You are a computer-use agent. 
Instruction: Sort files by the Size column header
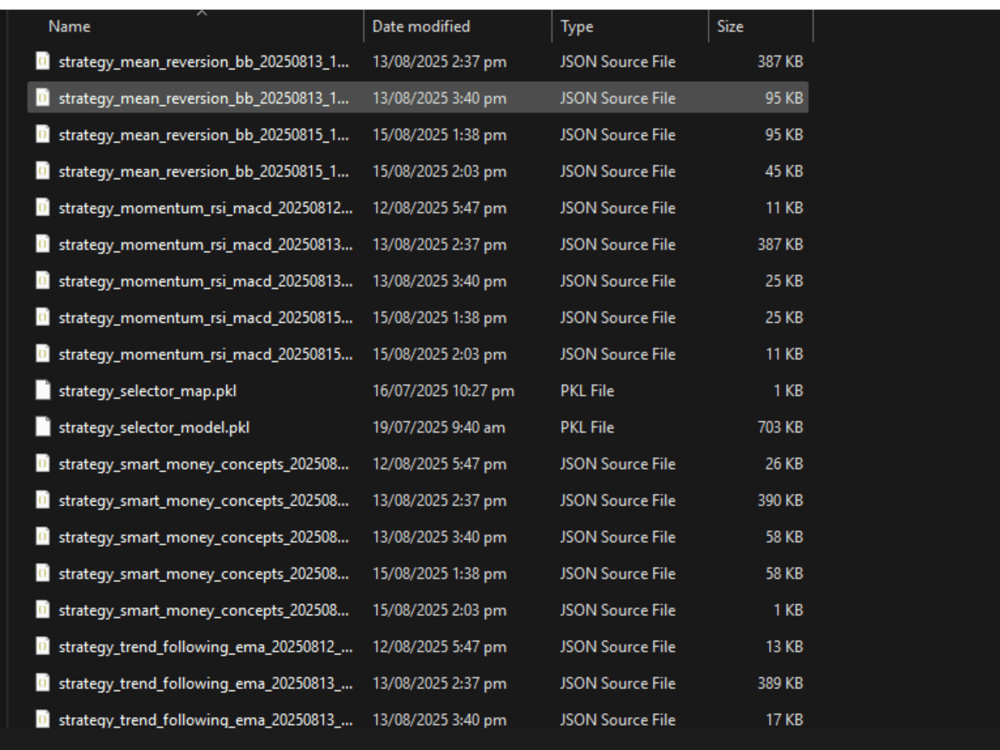[x=730, y=26]
